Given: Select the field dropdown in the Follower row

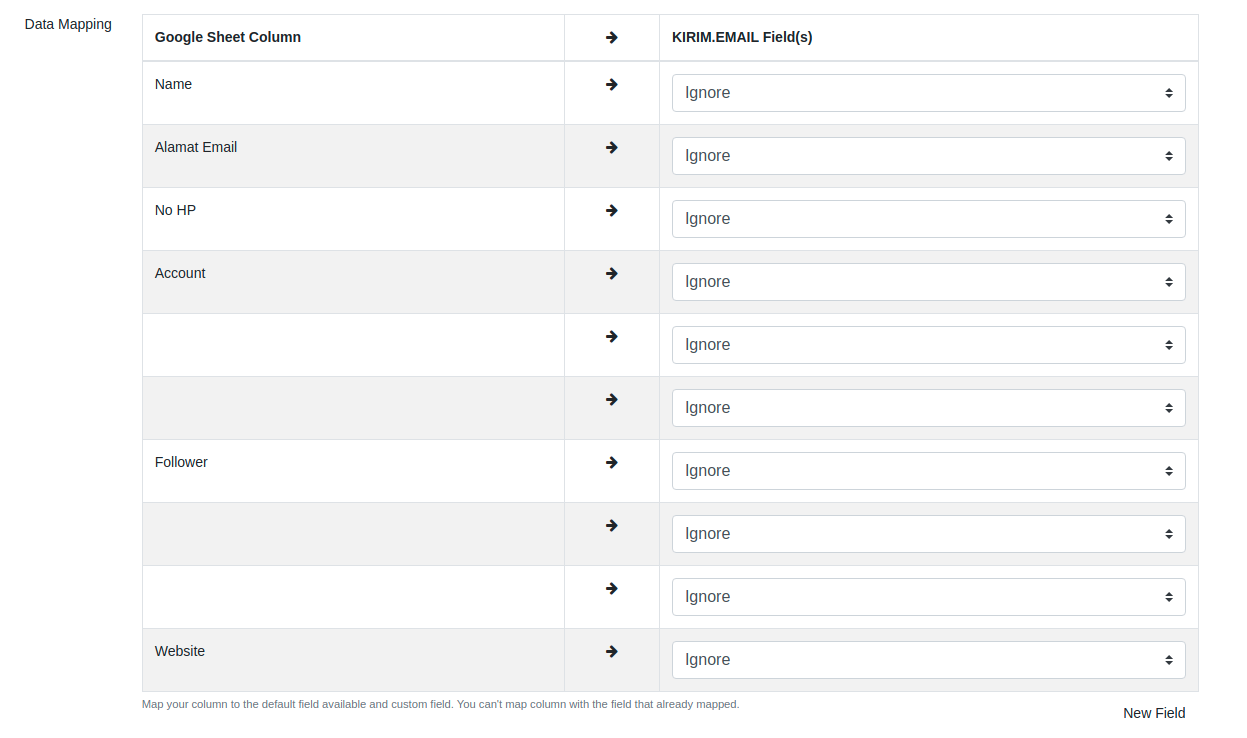Looking at the screenshot, I should pos(928,471).
